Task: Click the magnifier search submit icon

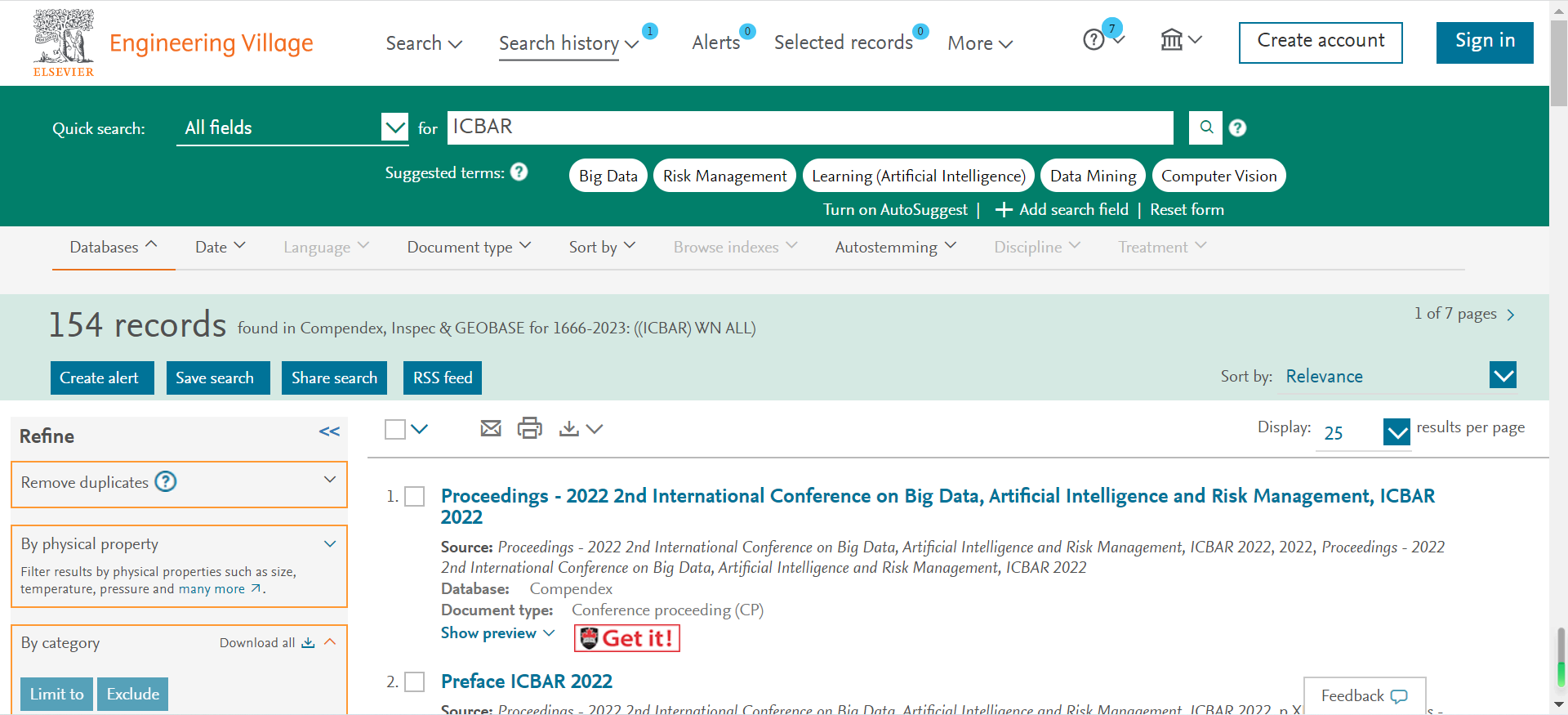Action: (x=1205, y=127)
